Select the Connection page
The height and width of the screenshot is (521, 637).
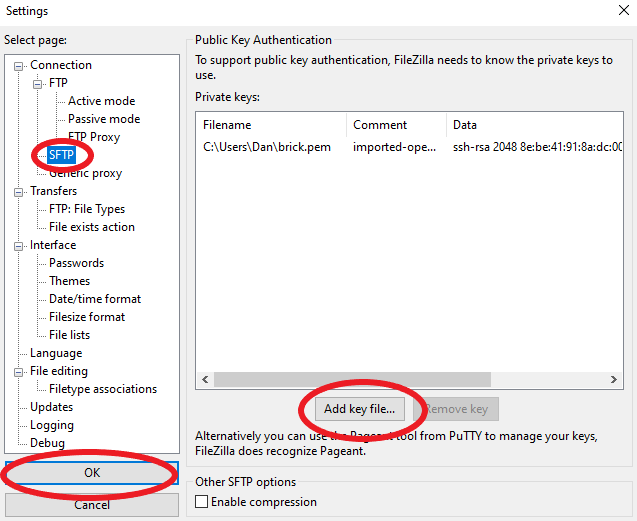click(61, 65)
